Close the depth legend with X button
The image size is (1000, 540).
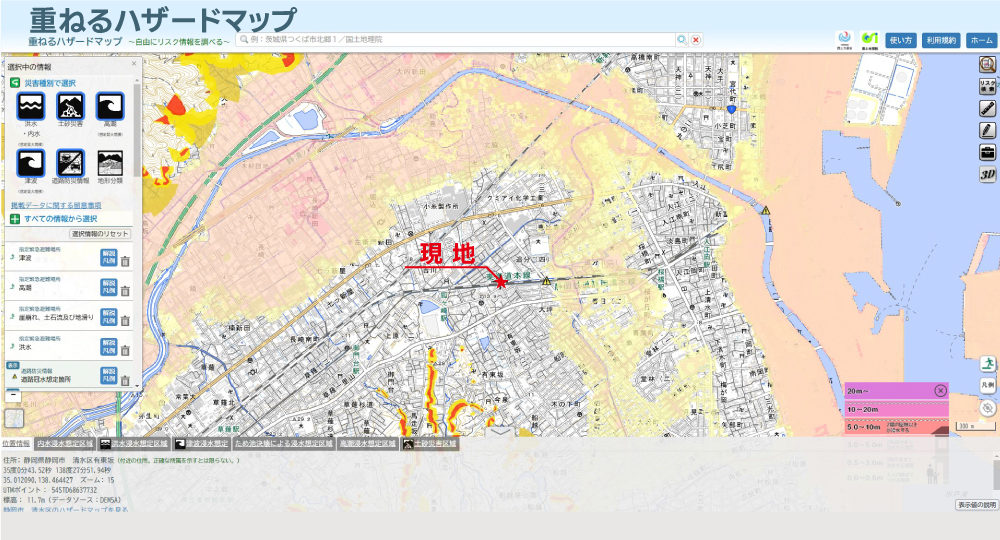pyautogui.click(x=940, y=391)
